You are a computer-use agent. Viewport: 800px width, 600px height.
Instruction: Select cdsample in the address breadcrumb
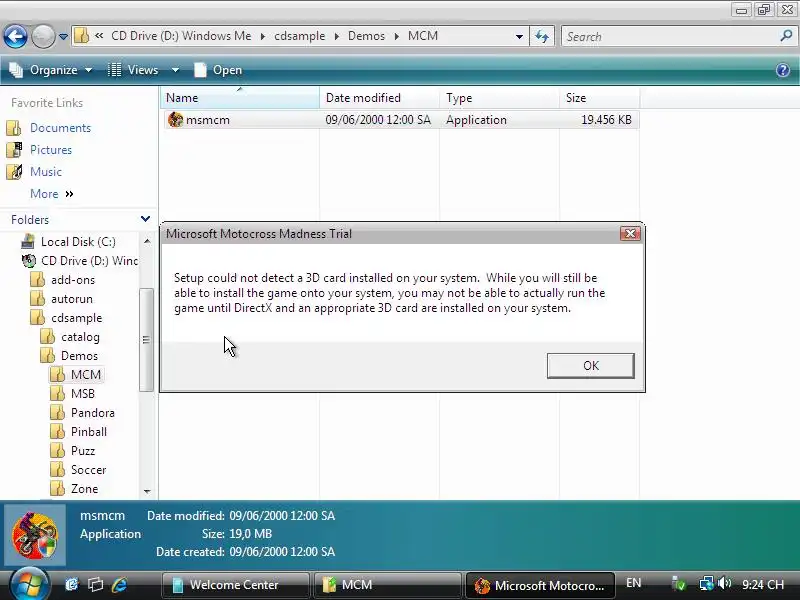point(299,36)
